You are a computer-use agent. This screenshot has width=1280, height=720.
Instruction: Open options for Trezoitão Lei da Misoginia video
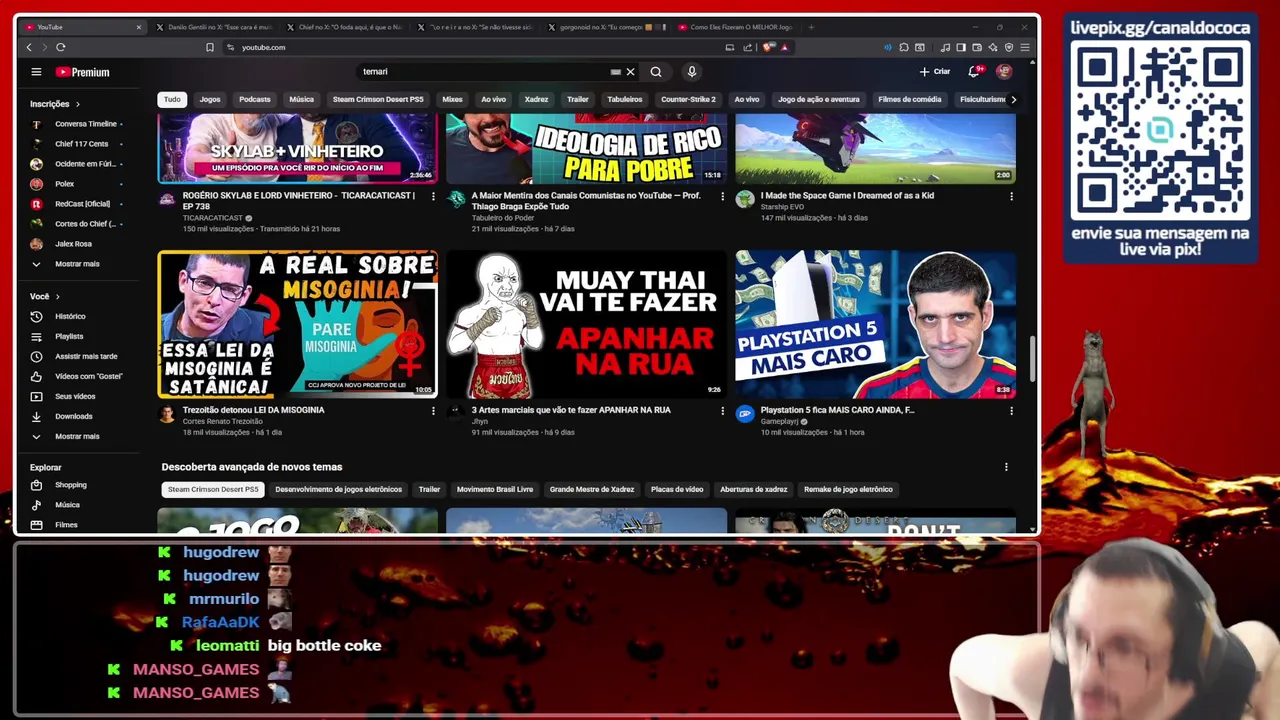point(433,411)
